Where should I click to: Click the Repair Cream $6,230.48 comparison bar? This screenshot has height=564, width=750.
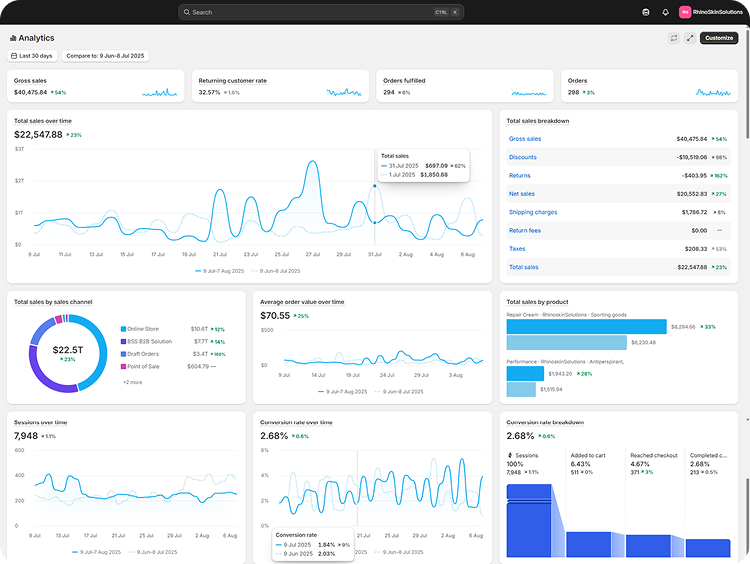click(566, 343)
